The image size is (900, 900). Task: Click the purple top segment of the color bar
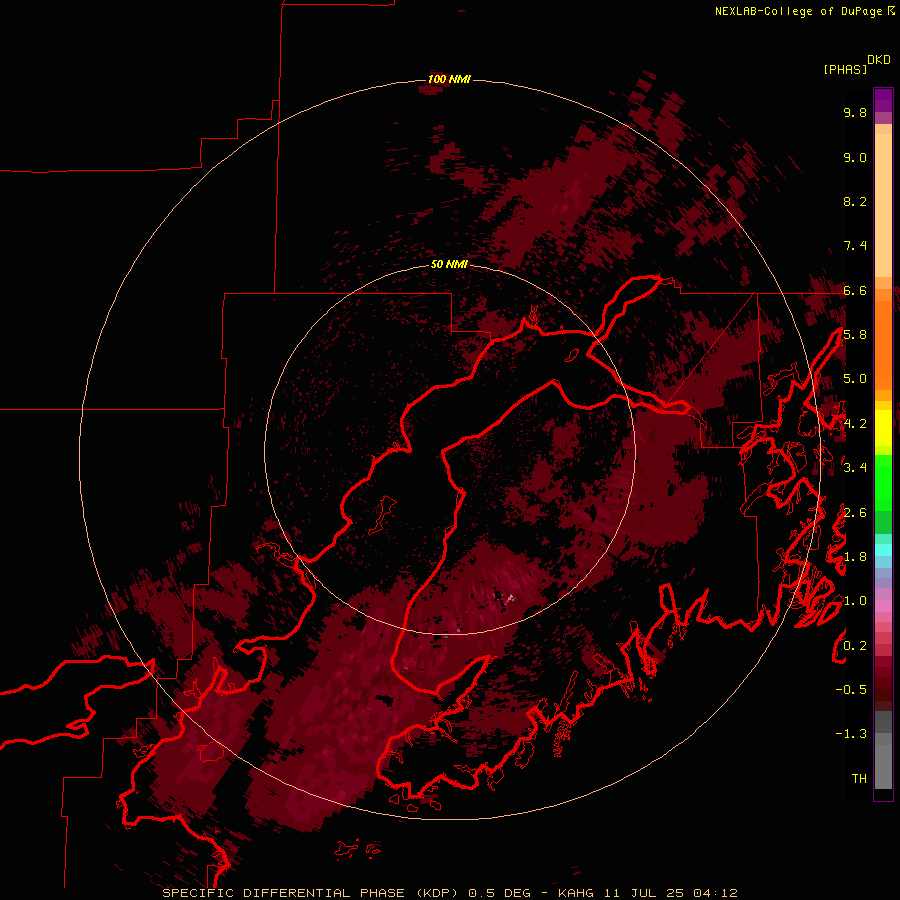[x=883, y=100]
